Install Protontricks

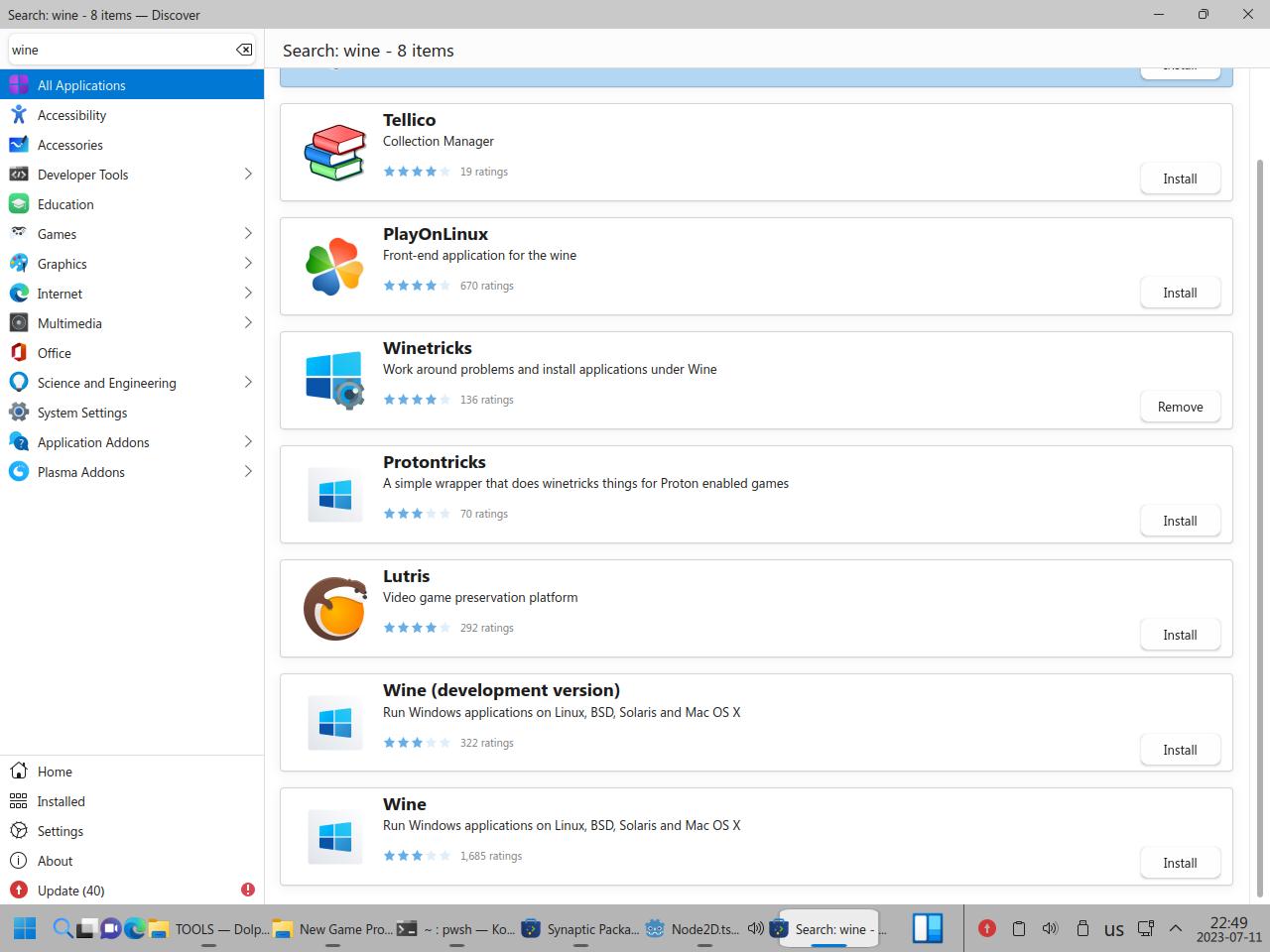point(1180,521)
